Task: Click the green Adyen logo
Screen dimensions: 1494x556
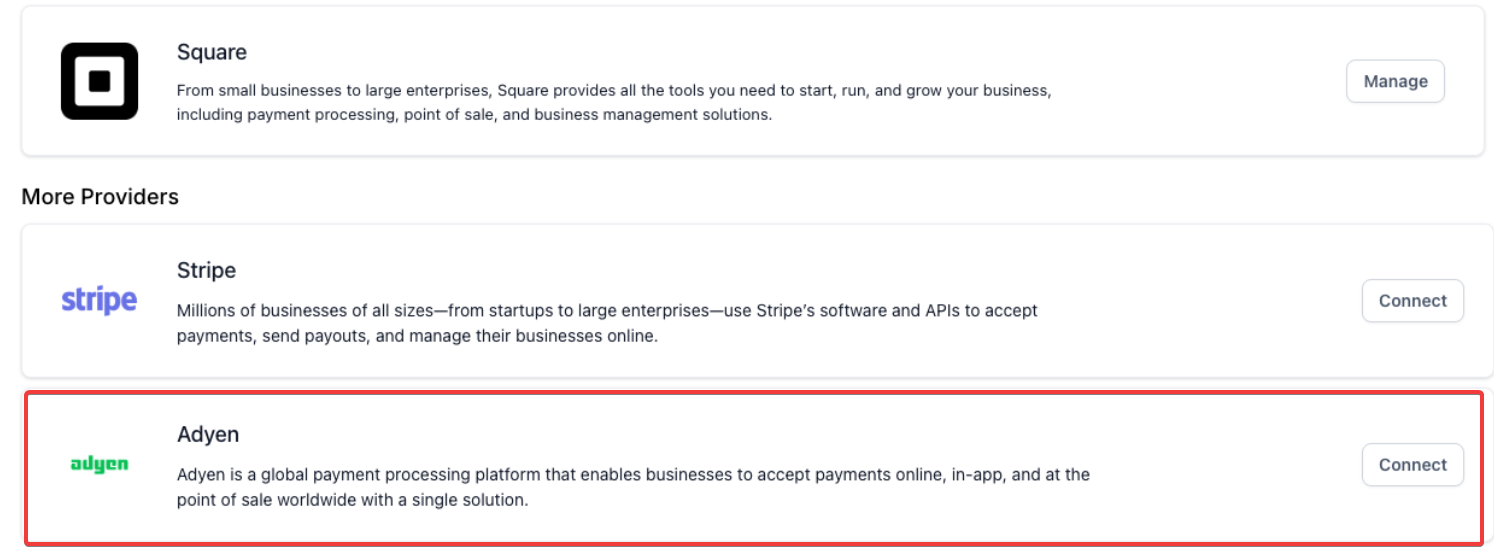Action: click(99, 465)
